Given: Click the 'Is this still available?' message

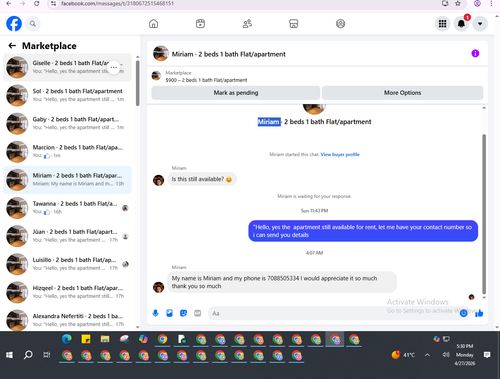Looking at the screenshot, I should 202,179.
